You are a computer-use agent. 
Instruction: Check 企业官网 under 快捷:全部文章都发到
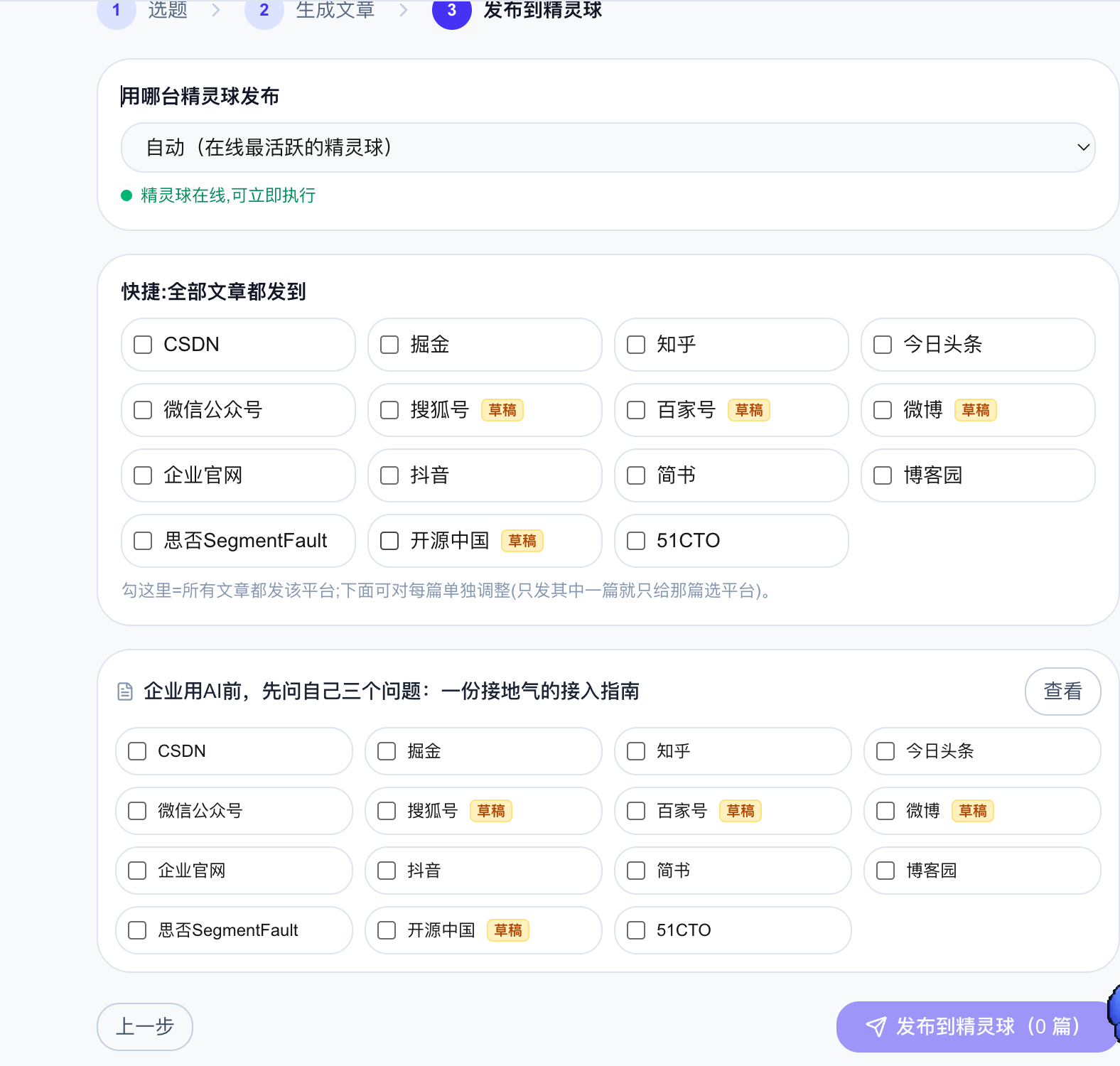tap(143, 475)
